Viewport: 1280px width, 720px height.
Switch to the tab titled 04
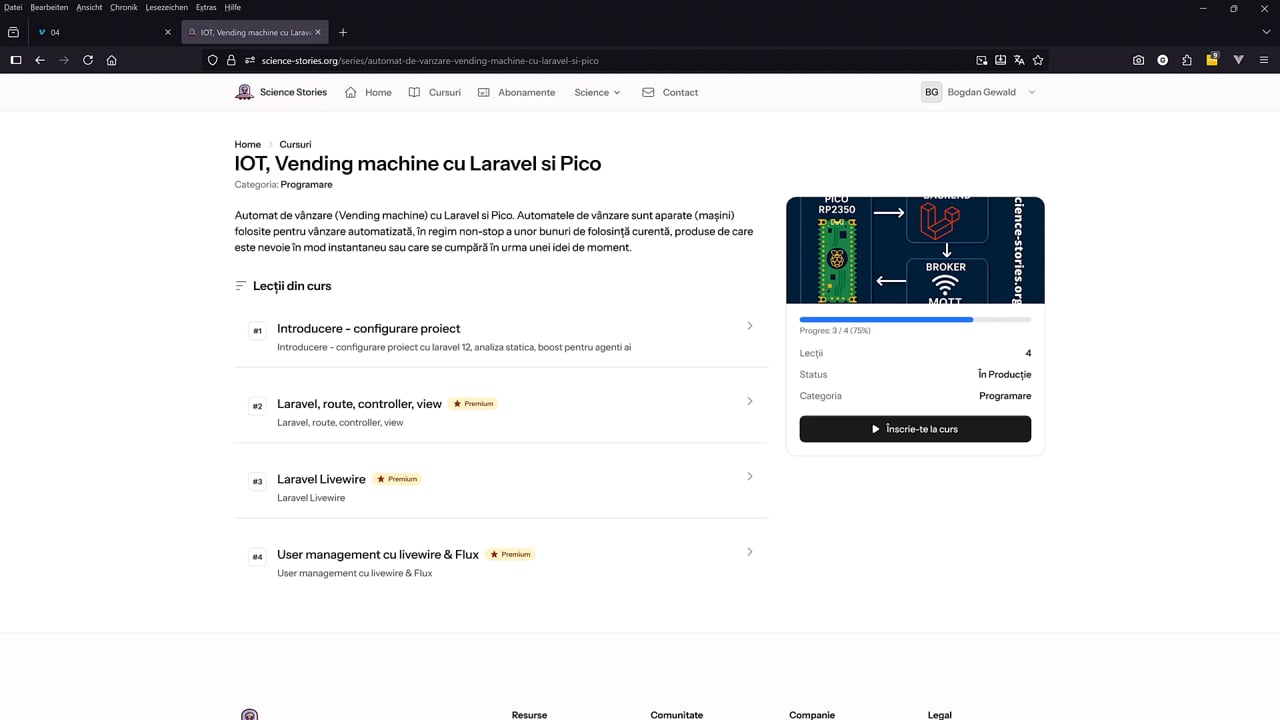click(x=99, y=32)
